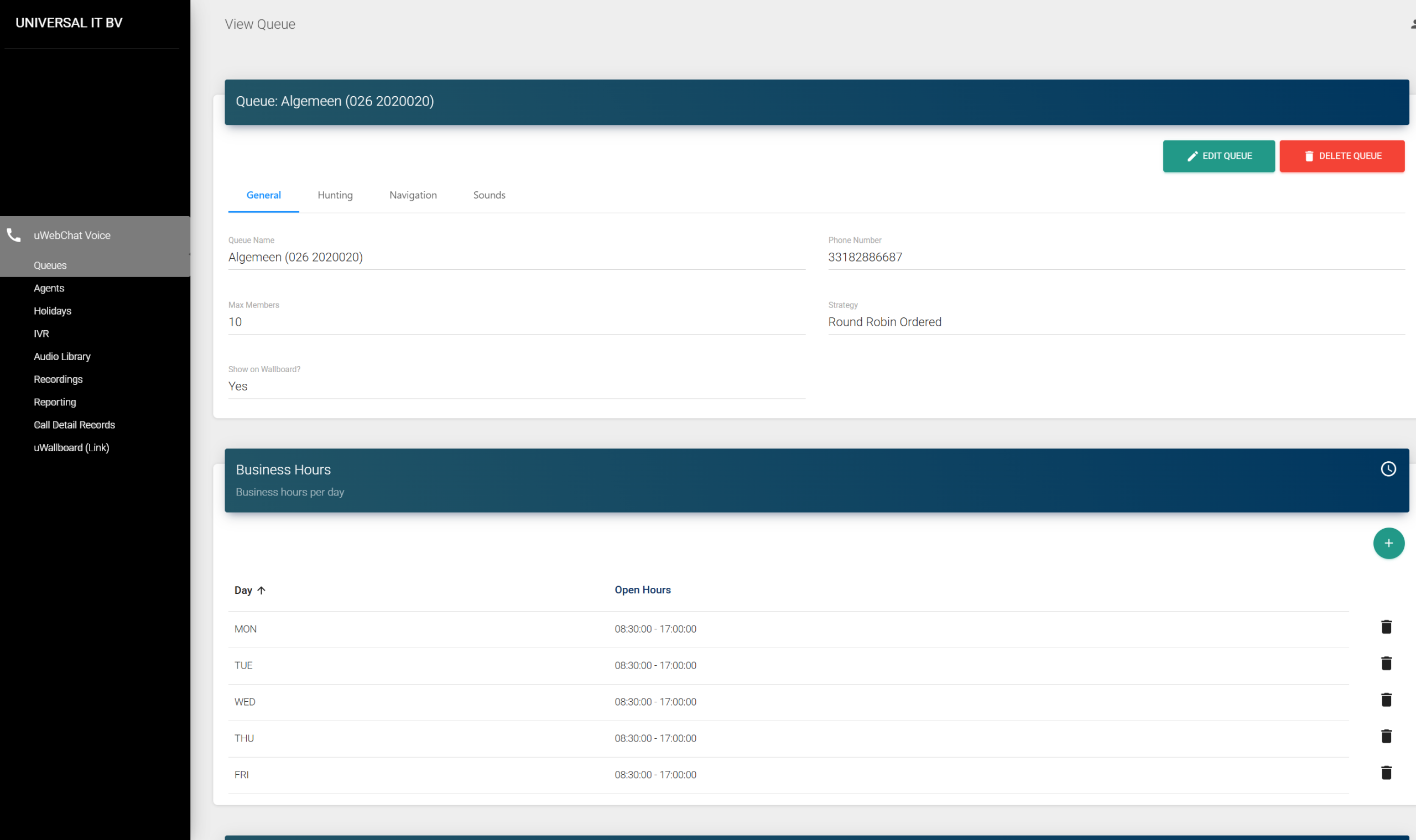Collapse the uWebChat Voice menu section
This screenshot has height=840, width=1416.
pos(72,236)
